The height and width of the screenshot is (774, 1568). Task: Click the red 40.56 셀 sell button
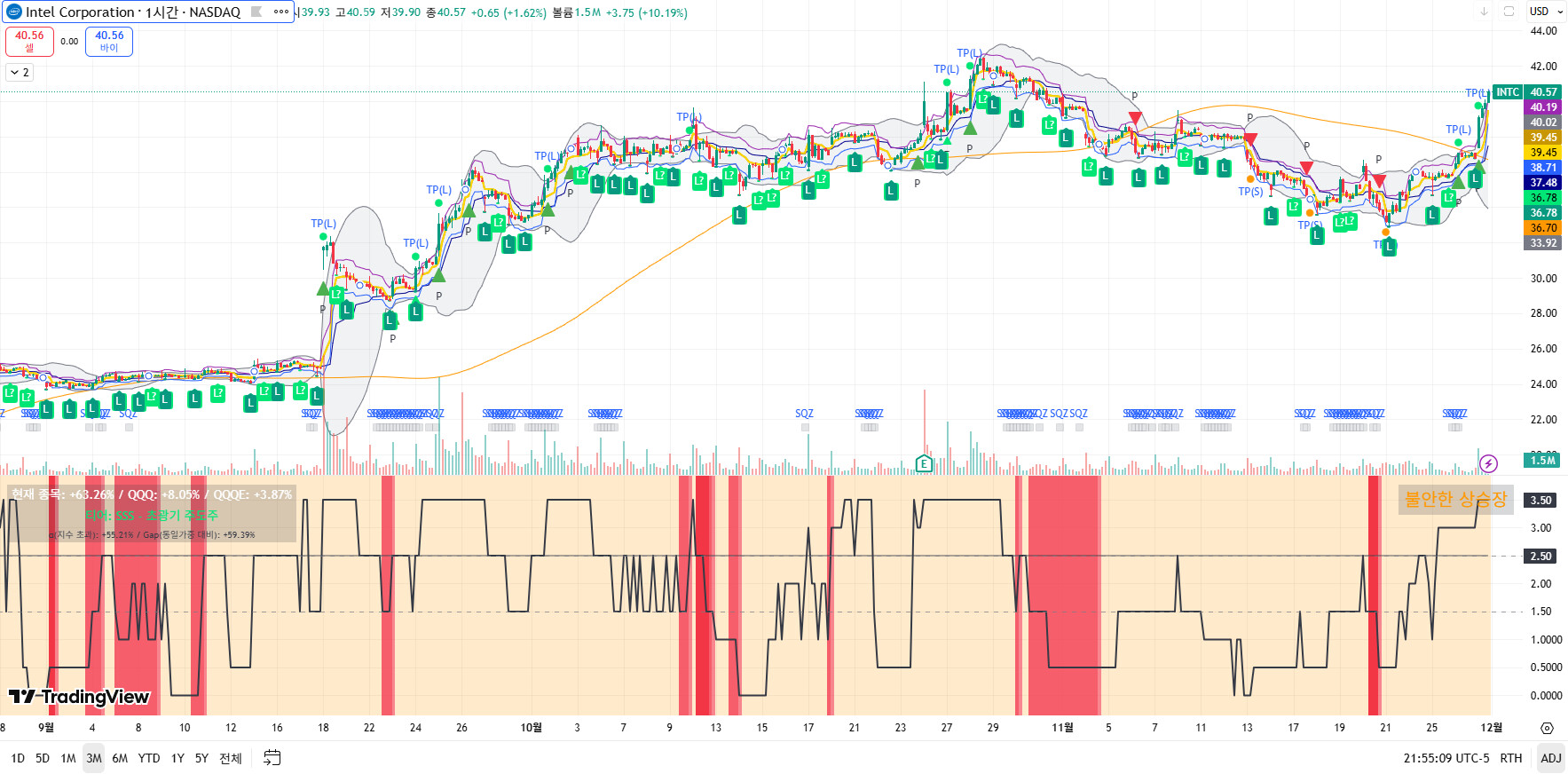coord(29,42)
